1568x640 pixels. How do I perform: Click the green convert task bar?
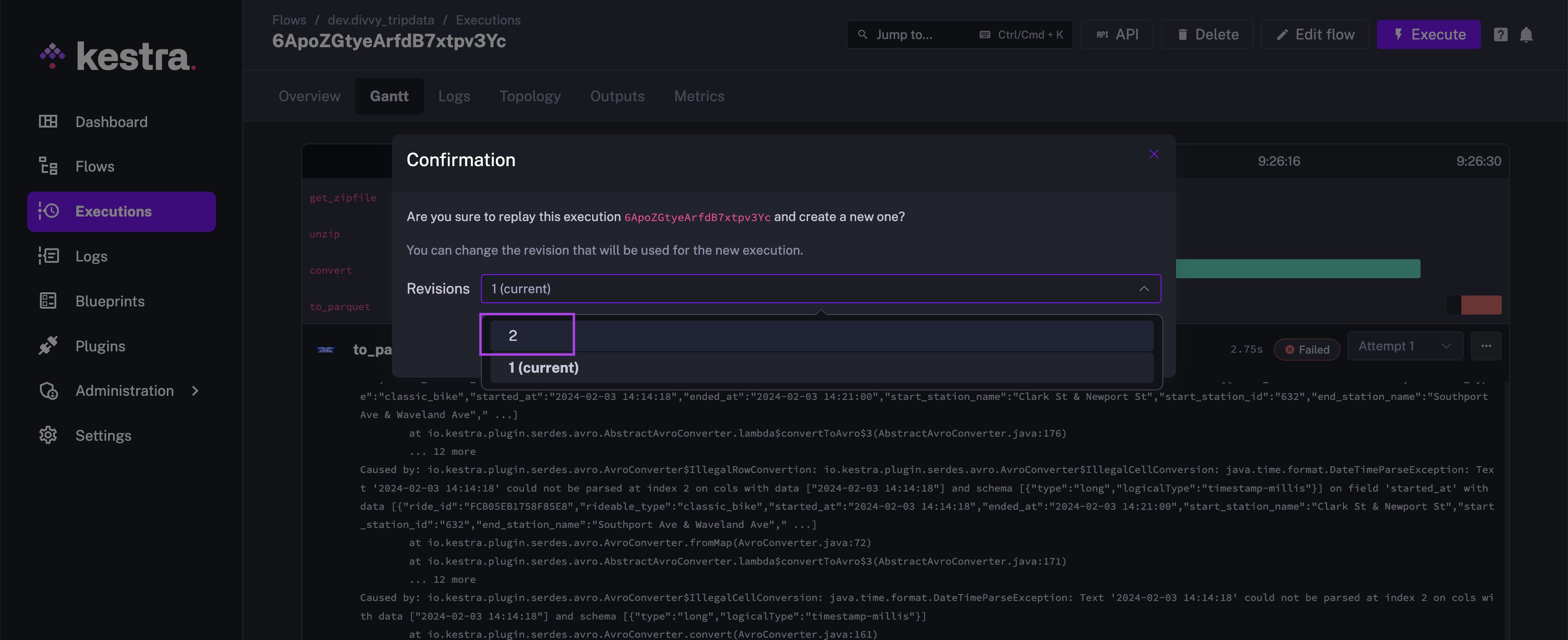tap(1297, 269)
